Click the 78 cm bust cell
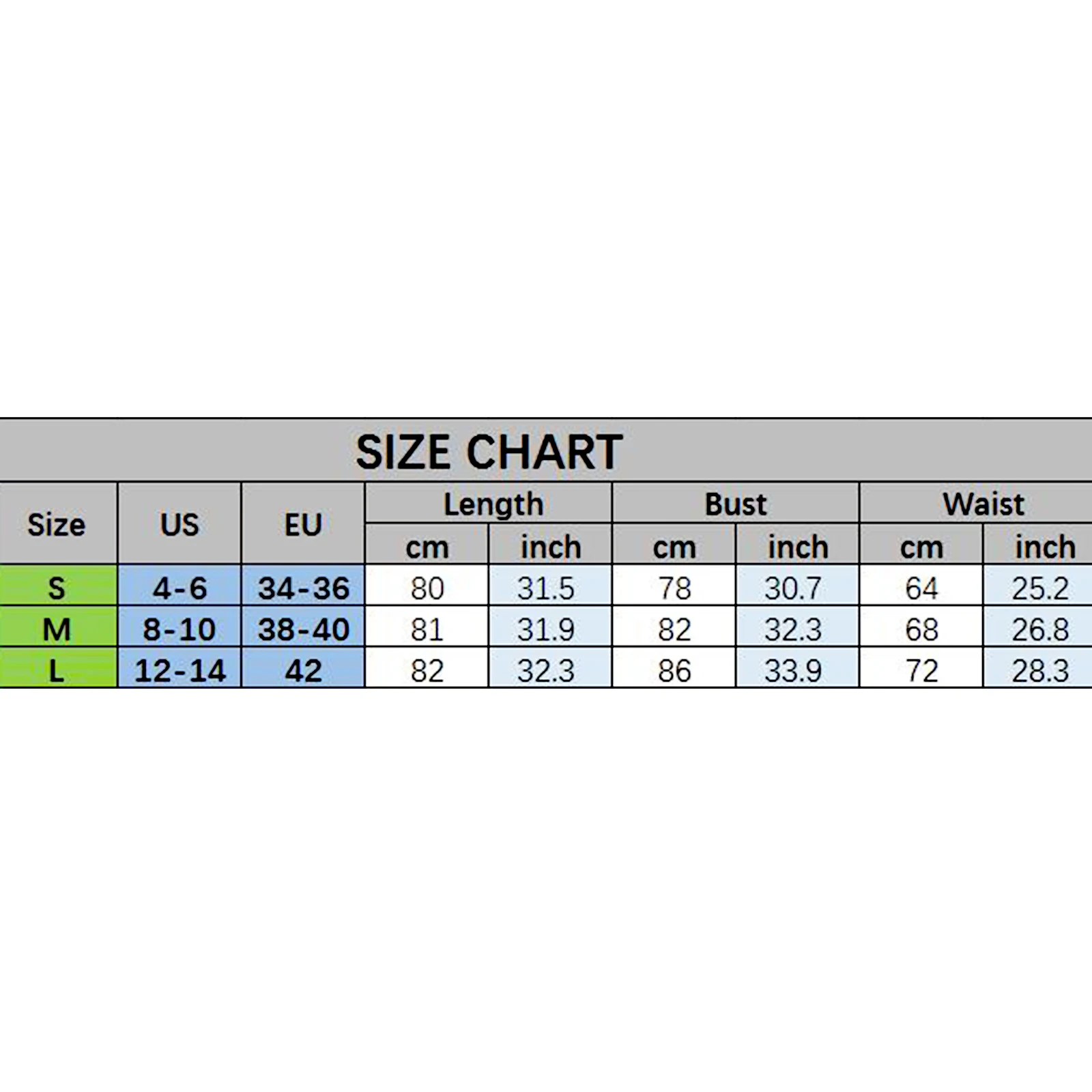 click(674, 588)
